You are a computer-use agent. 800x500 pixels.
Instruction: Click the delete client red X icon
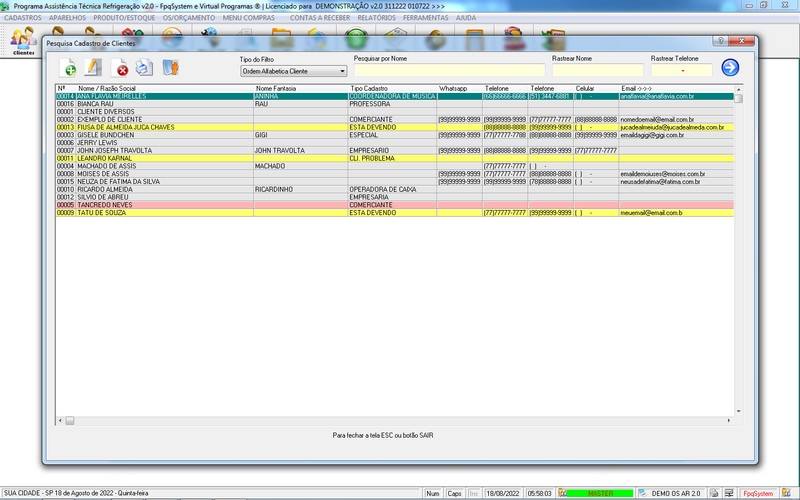click(x=120, y=68)
